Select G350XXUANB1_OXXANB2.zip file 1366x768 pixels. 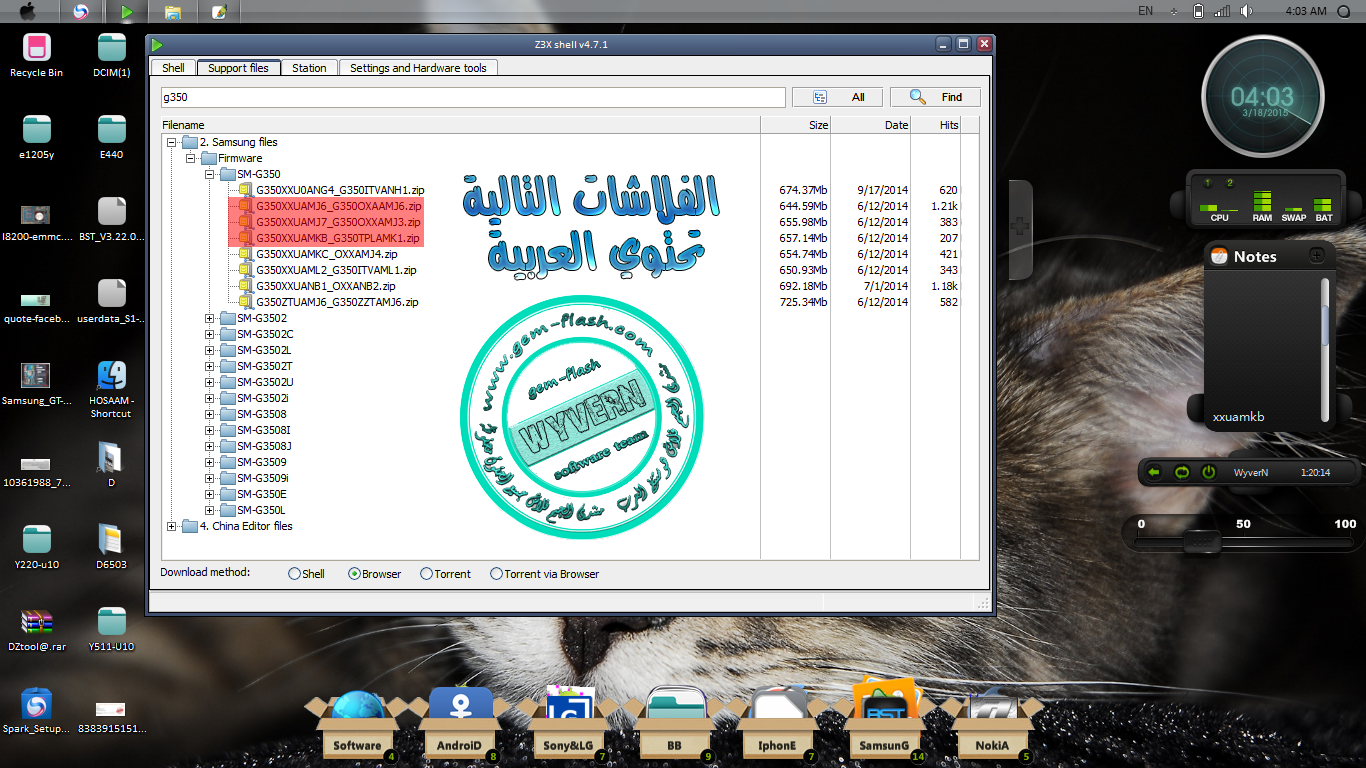click(326, 286)
